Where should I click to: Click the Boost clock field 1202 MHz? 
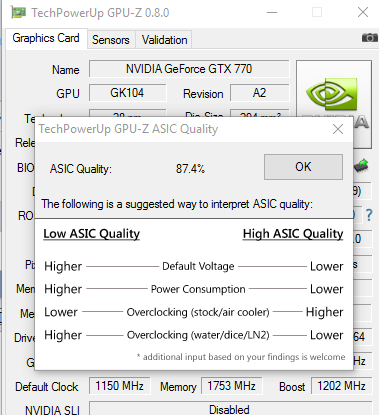(x=341, y=386)
